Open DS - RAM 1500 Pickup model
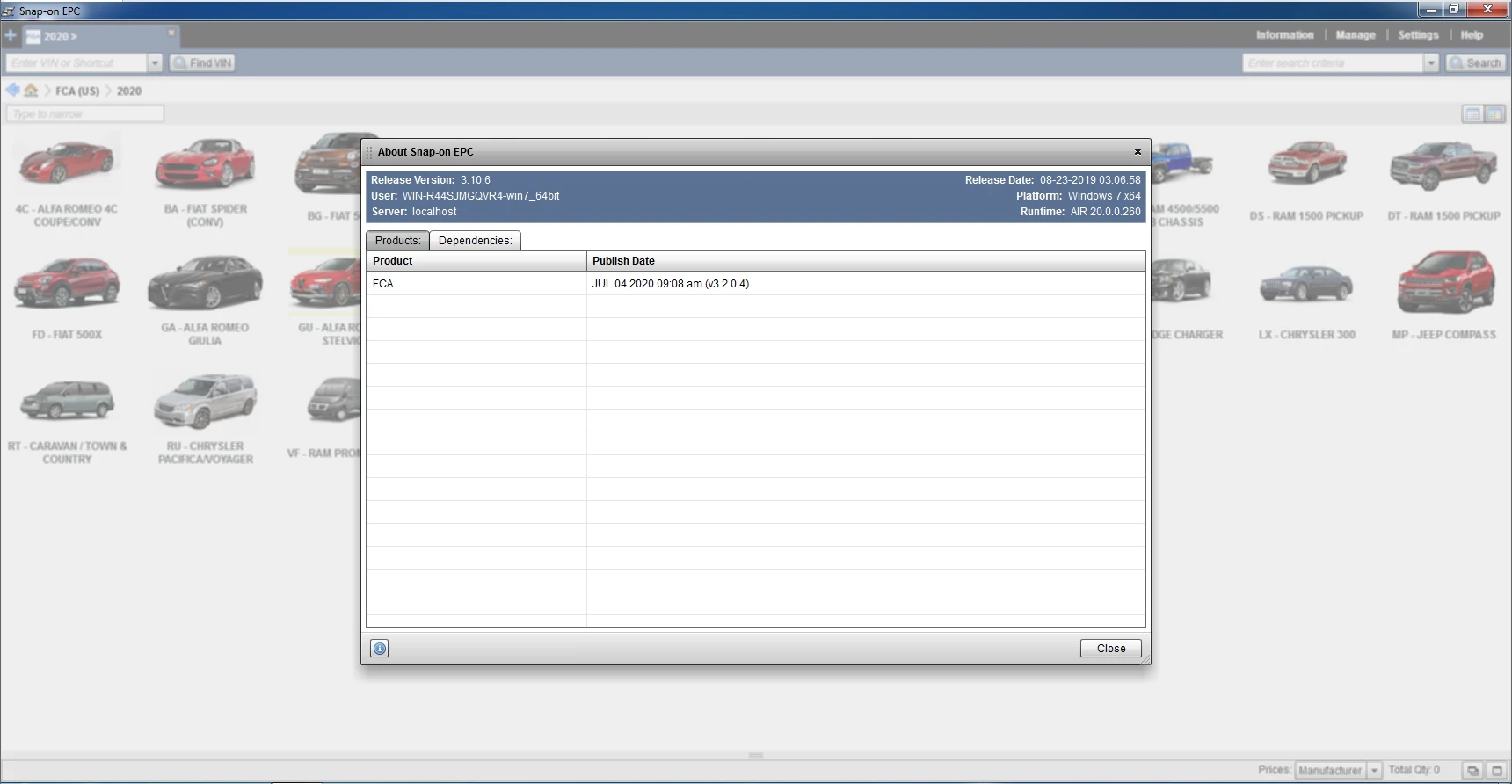Viewport: 1512px width, 784px height. pos(1306,180)
